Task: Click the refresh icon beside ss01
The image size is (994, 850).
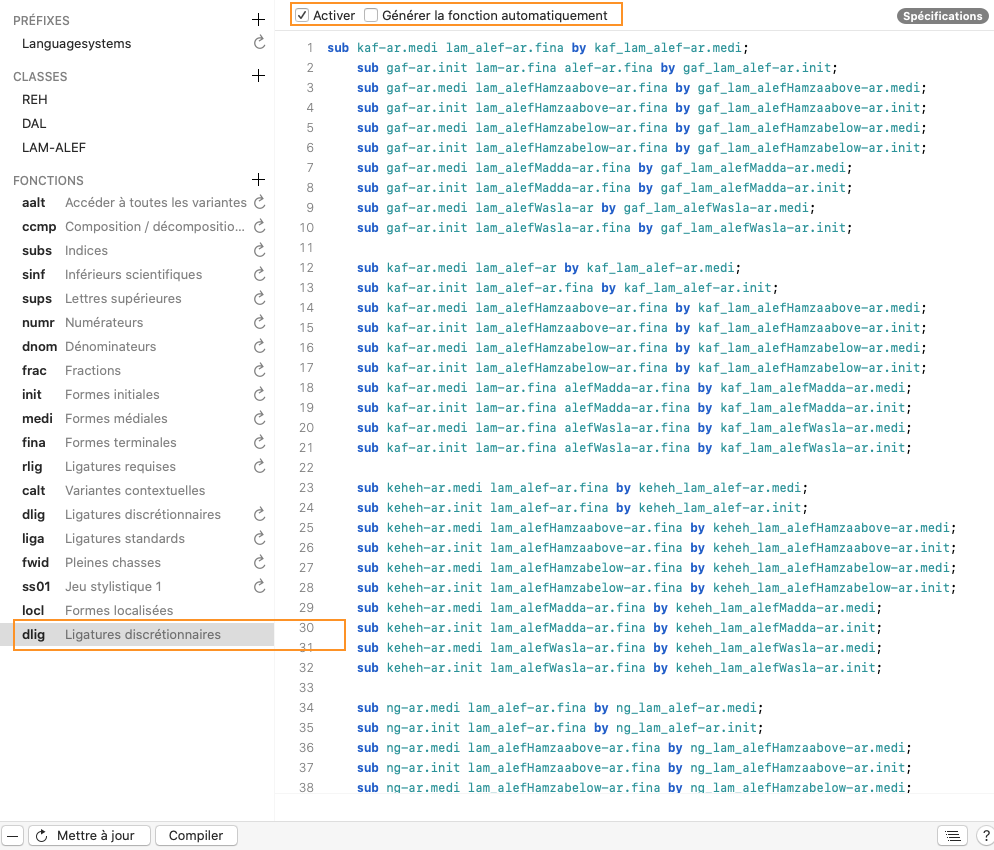Action: [260, 587]
